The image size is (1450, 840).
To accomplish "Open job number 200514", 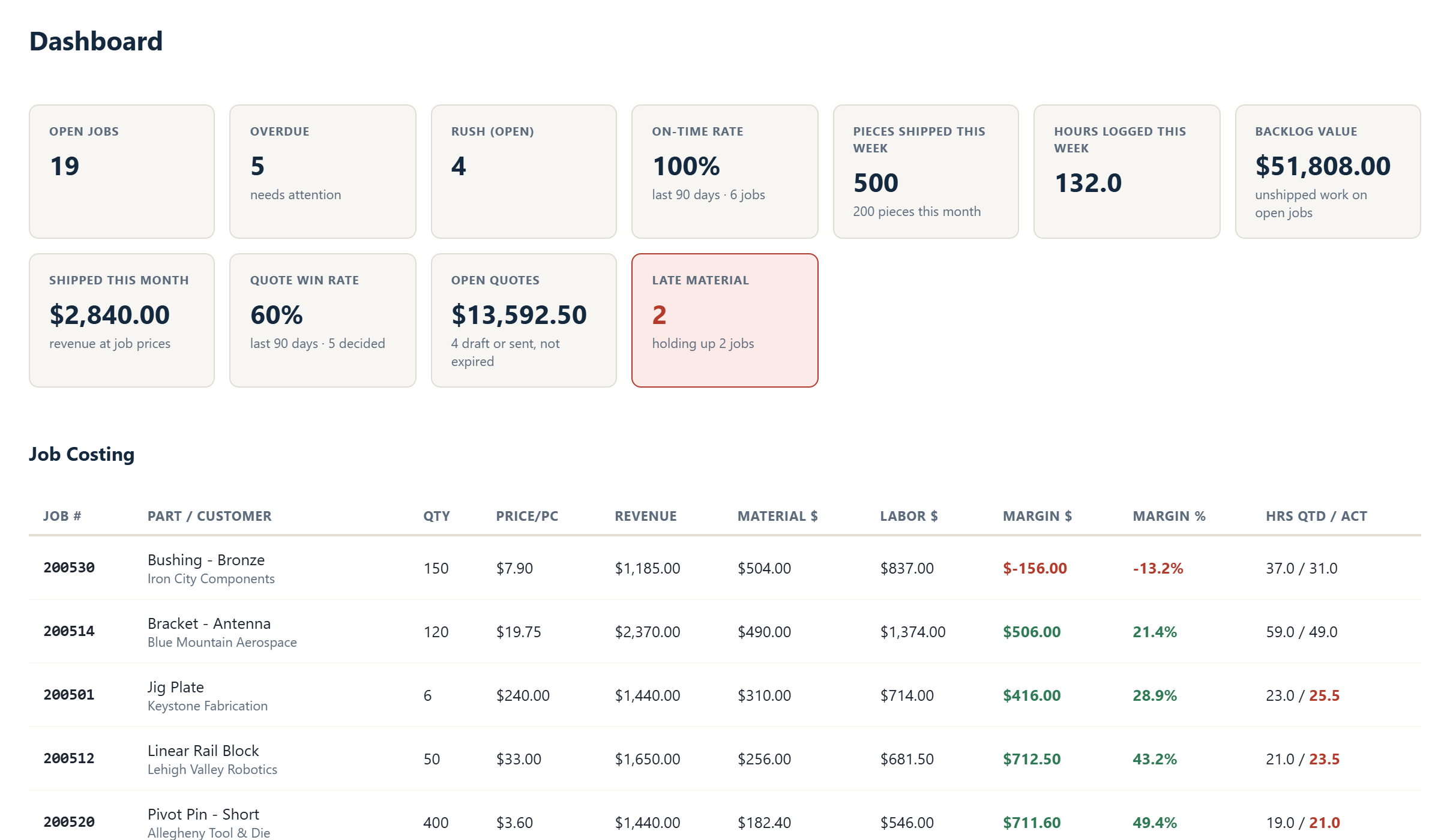I will [x=69, y=631].
